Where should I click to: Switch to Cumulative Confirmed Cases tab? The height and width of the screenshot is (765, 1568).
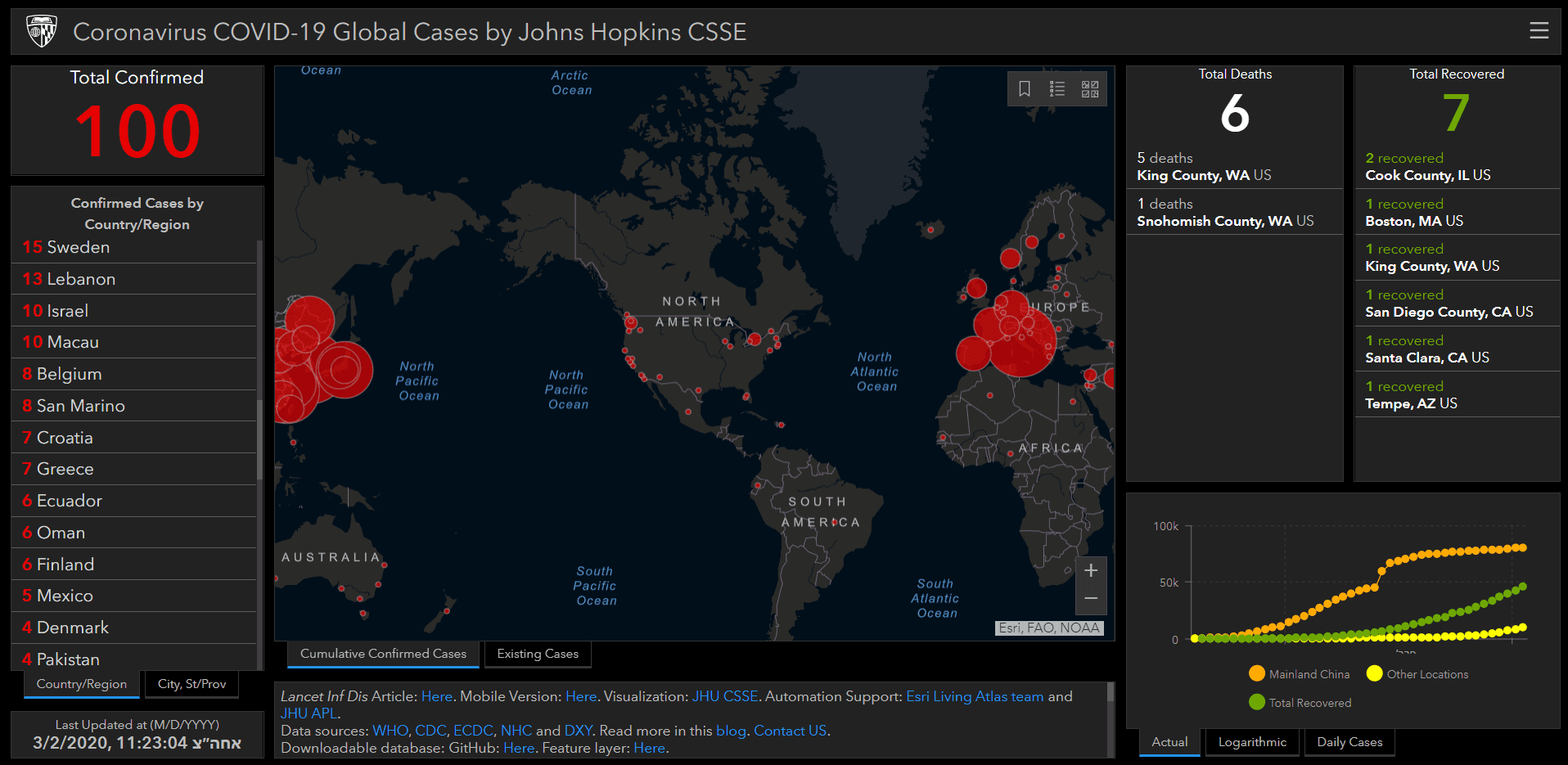point(383,654)
